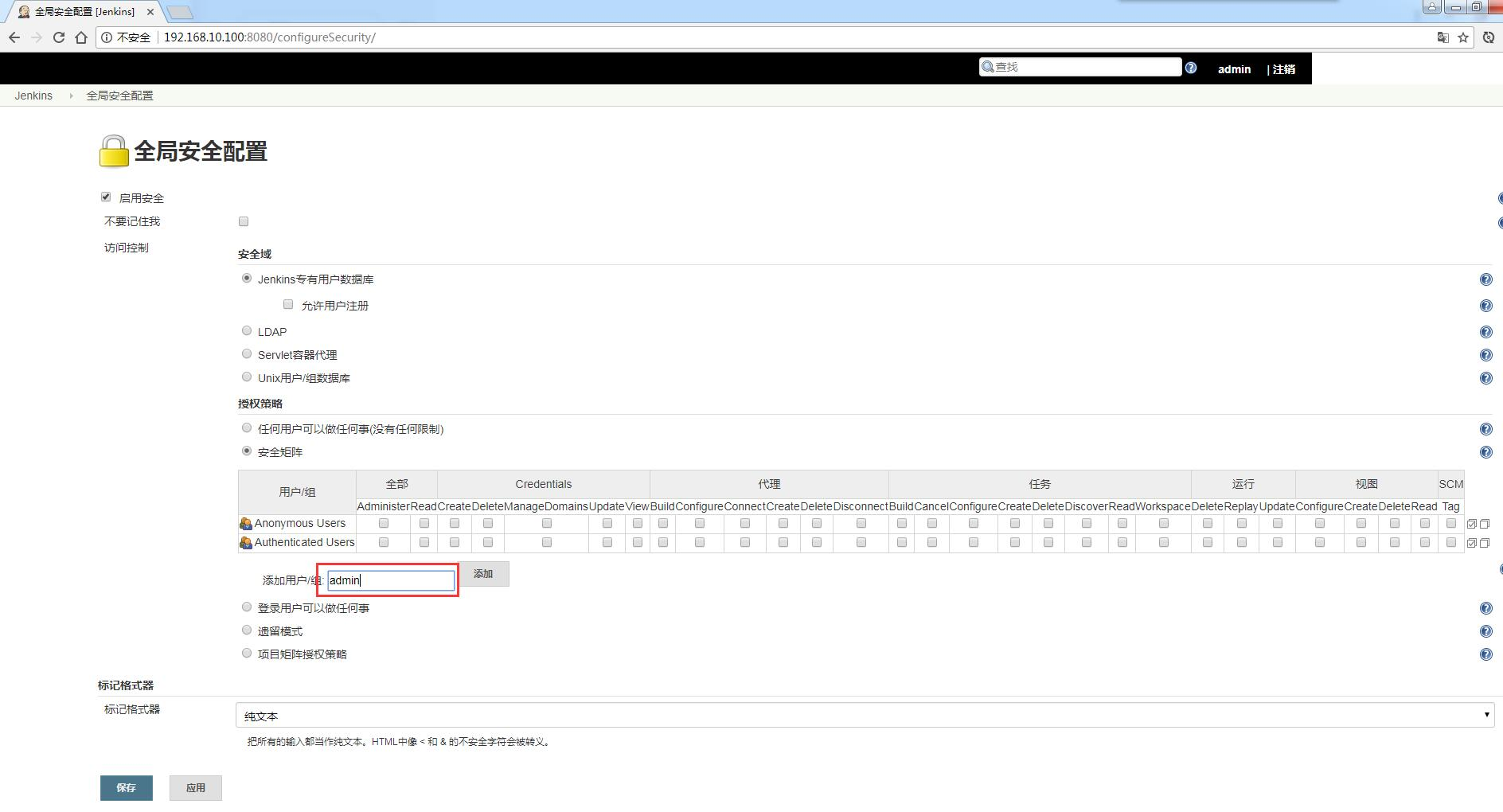Click the Authenticated Users person icon
Image resolution: width=1503 pixels, height=812 pixels.
click(x=246, y=543)
